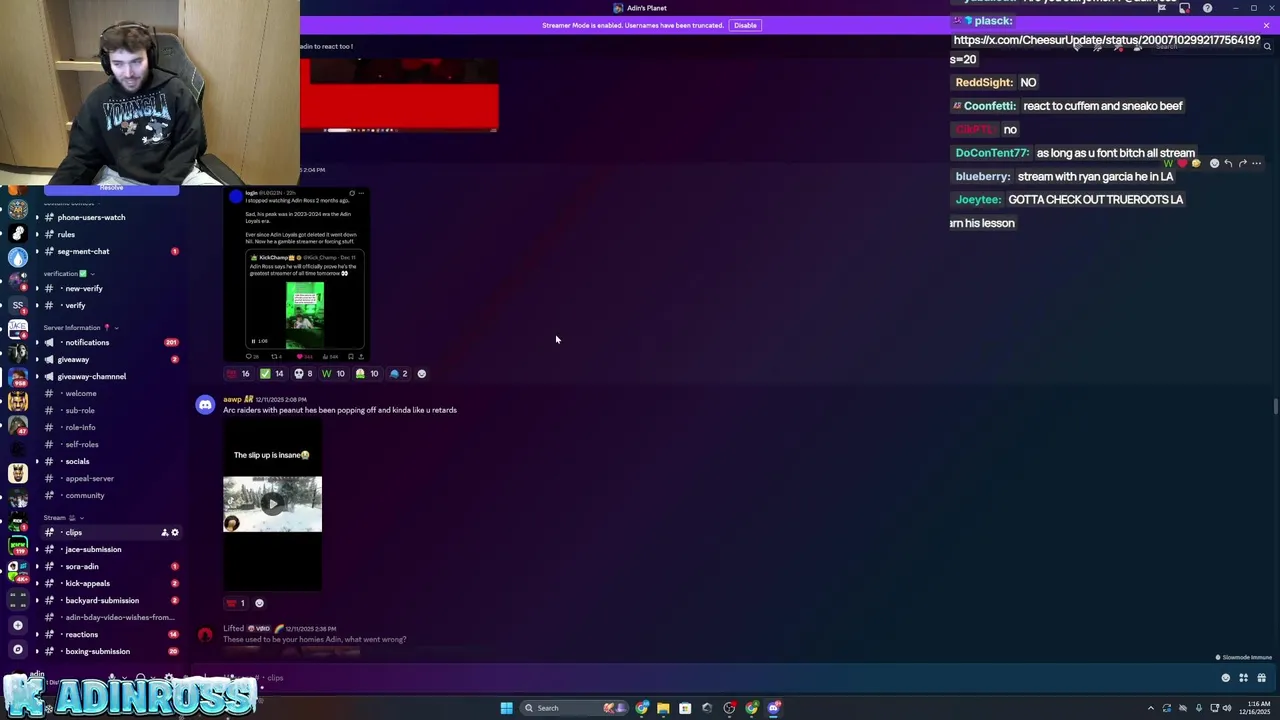Toggle the first reaction showing 16
This screenshot has height=720, width=1280.
[x=238, y=374]
